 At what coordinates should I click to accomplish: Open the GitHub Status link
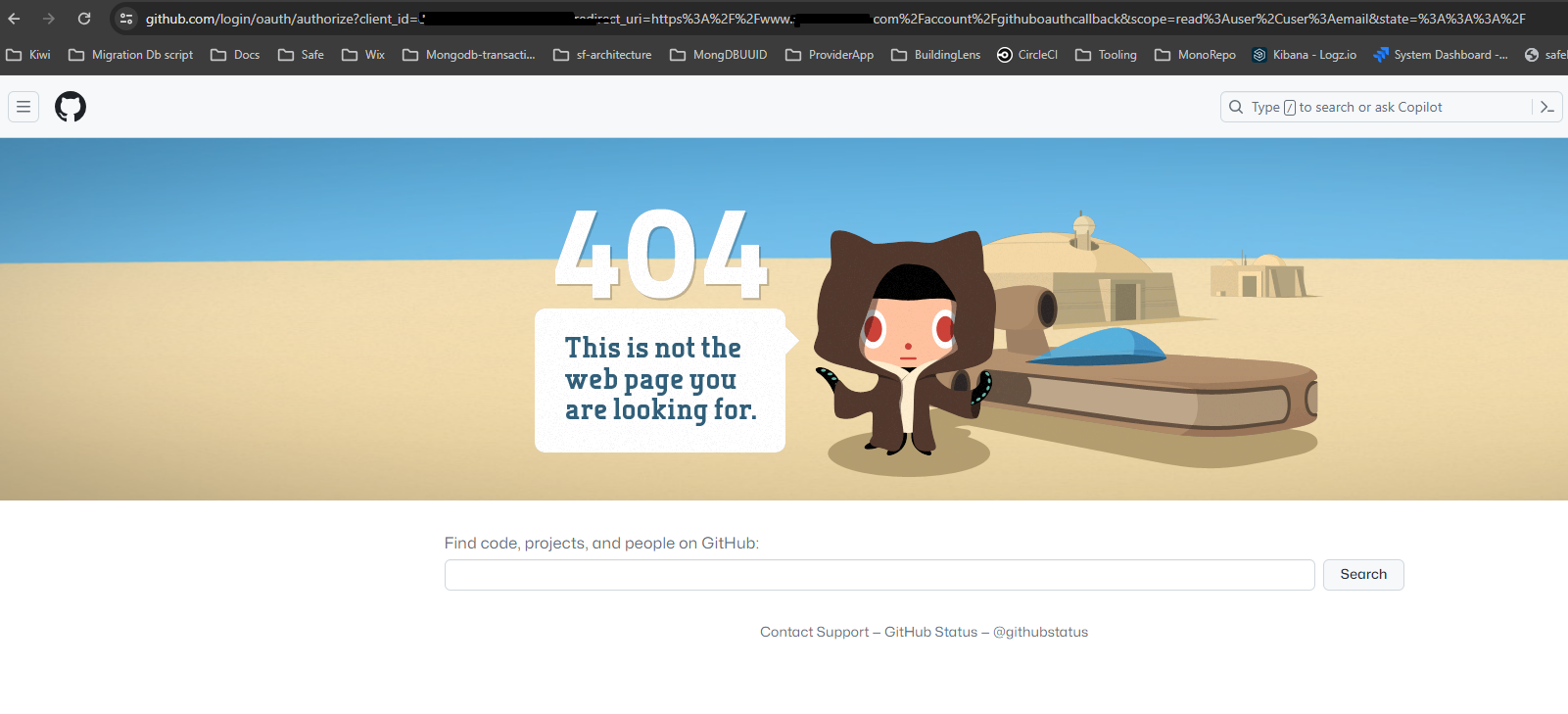930,632
